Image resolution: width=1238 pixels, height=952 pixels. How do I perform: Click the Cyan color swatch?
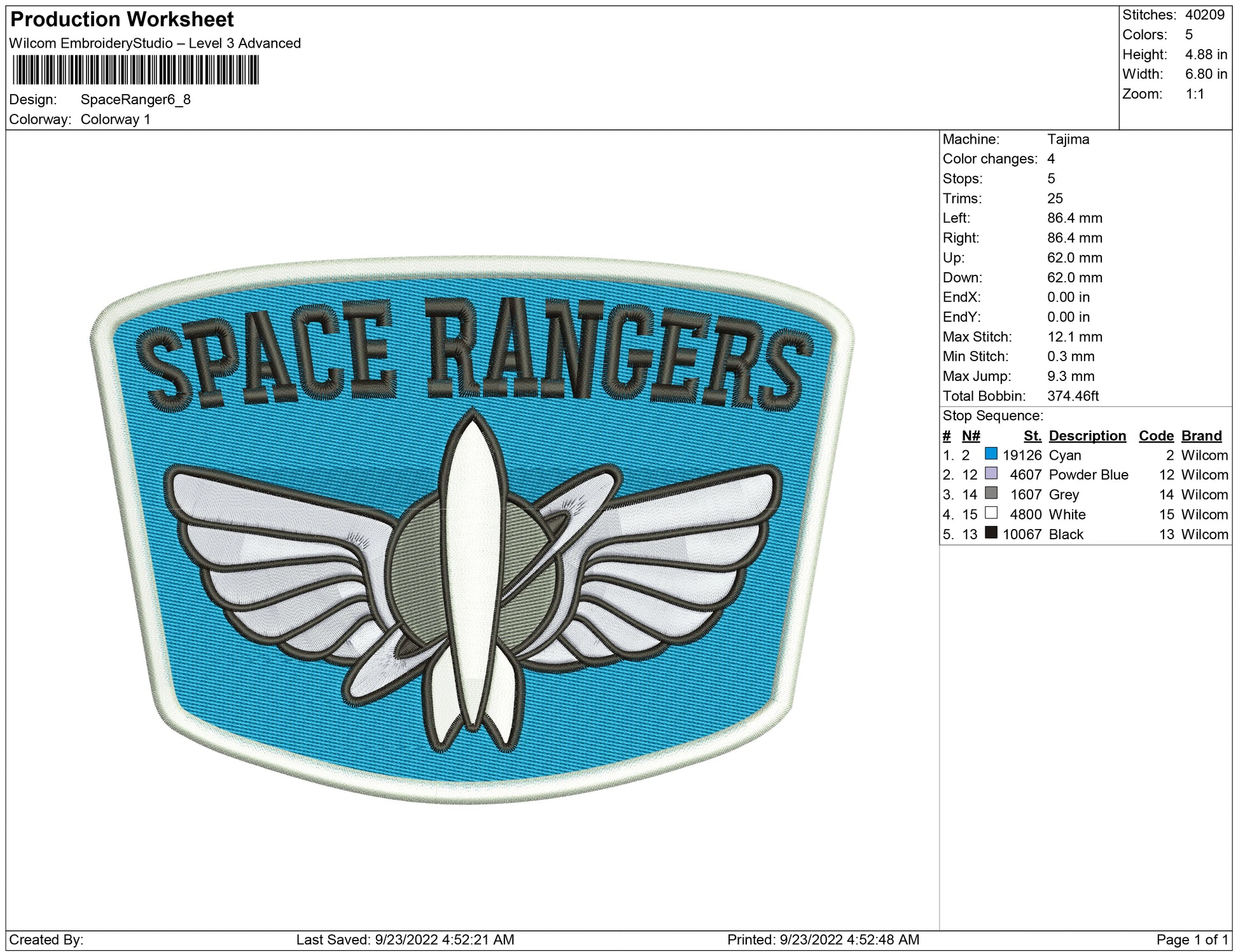click(x=991, y=453)
